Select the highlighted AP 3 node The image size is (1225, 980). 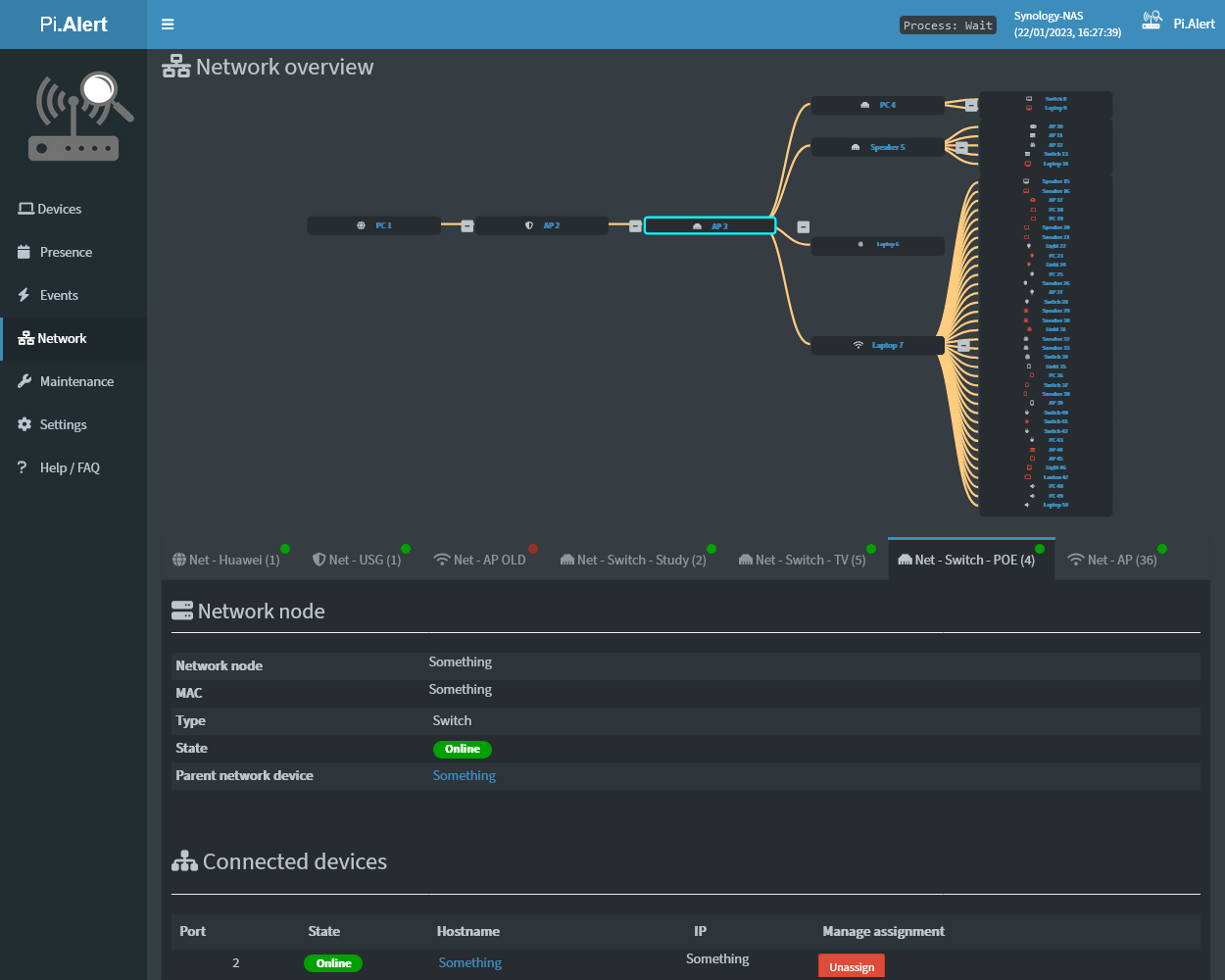pyautogui.click(x=710, y=225)
